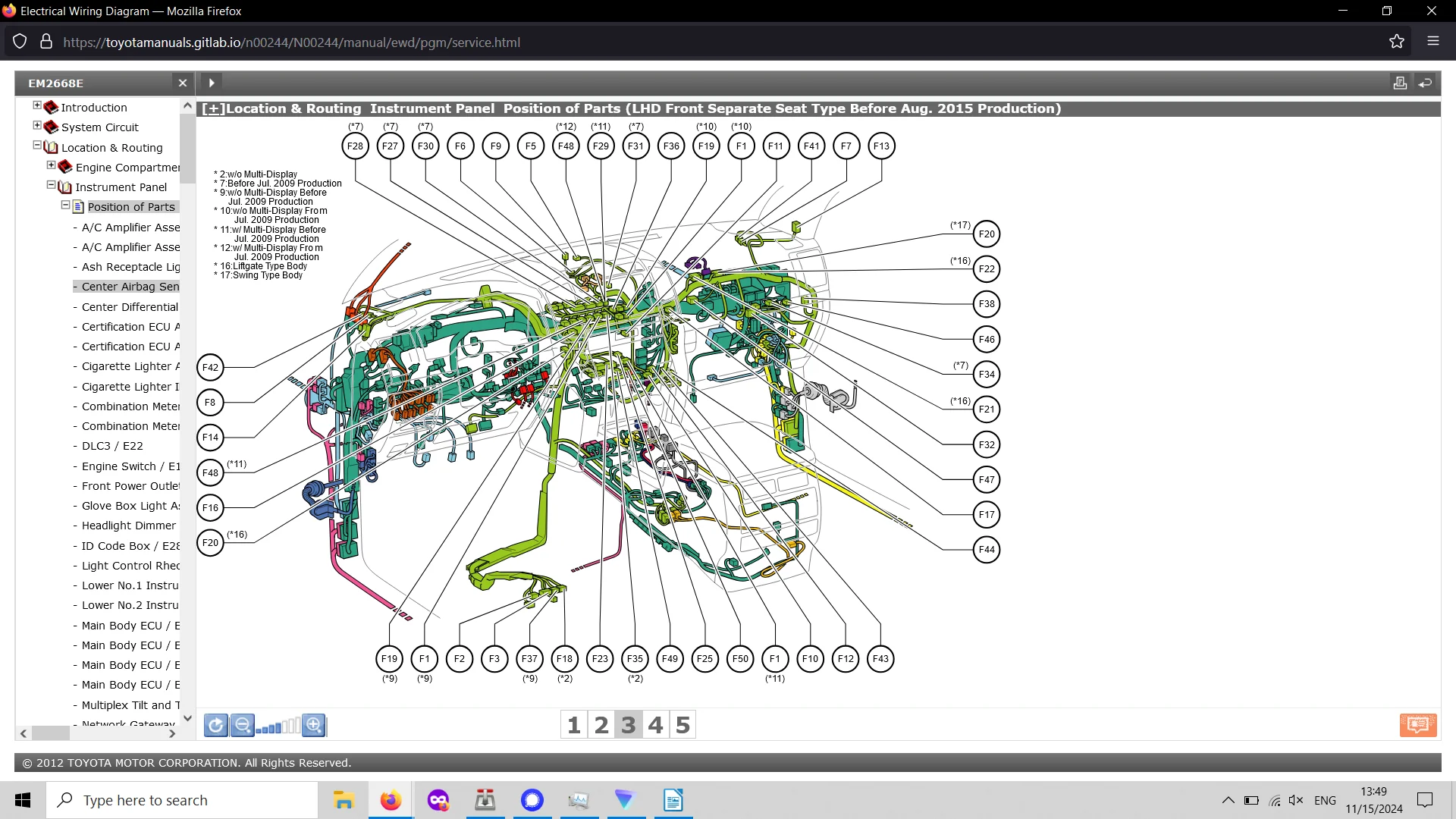Image resolution: width=1456 pixels, height=819 pixels.
Task: Click the tree horizontal scroll right arrow
Action: pos(172,733)
